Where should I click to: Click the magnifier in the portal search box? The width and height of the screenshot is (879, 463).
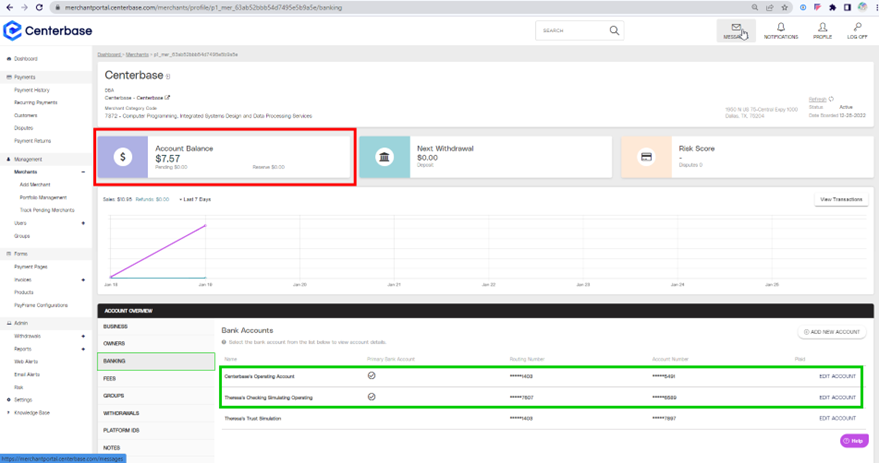coord(614,30)
